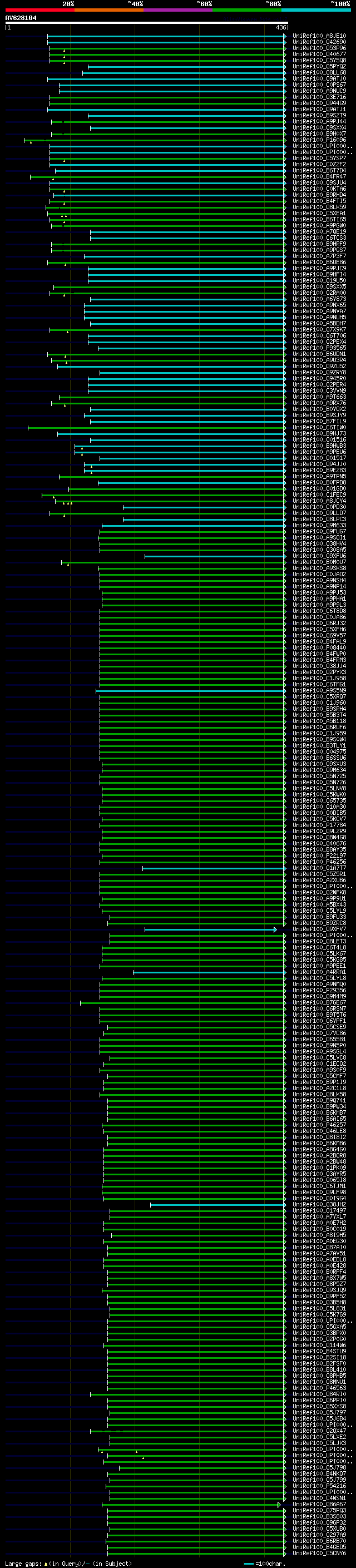This screenshot has width=356, height=1568.
Task: Select label UniRef100_C5CNY6
Action: click(x=319, y=1553)
